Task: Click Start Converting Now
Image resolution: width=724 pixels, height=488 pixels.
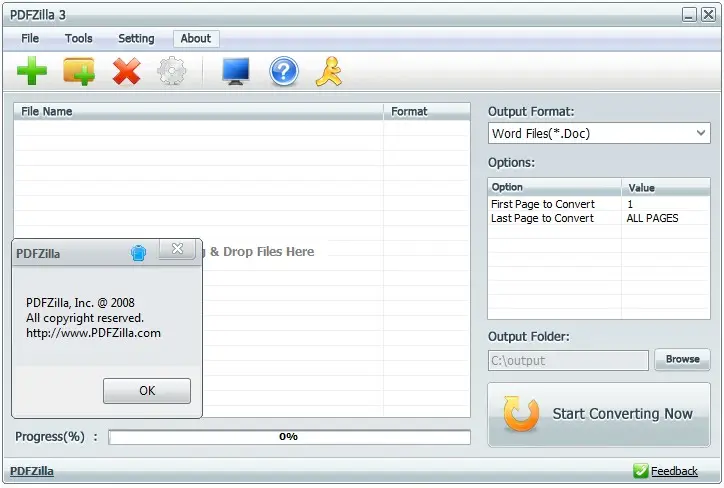Action: [599, 414]
